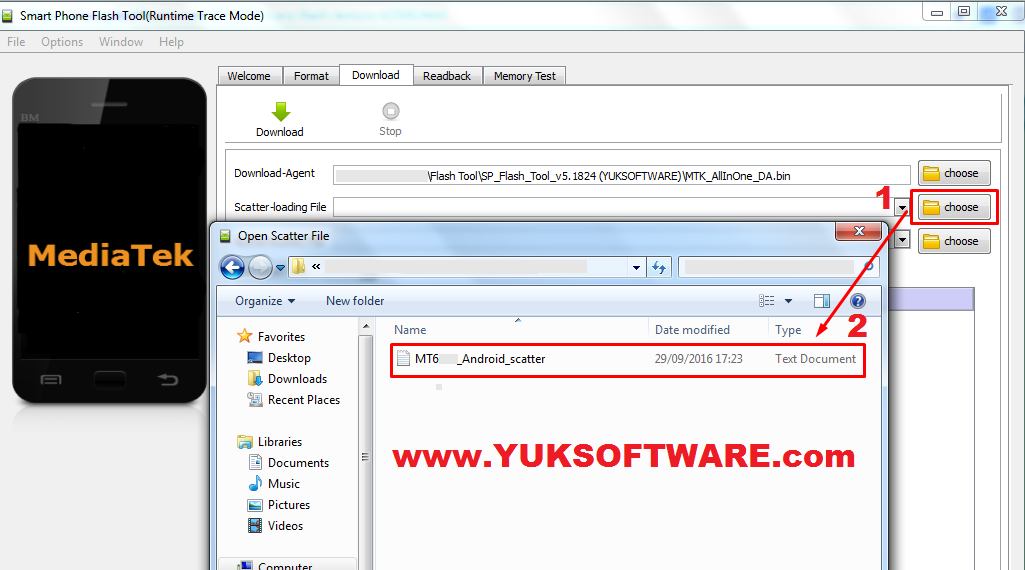This screenshot has width=1025, height=570.
Task: Close the Open Scatter File dialog
Action: 859,231
